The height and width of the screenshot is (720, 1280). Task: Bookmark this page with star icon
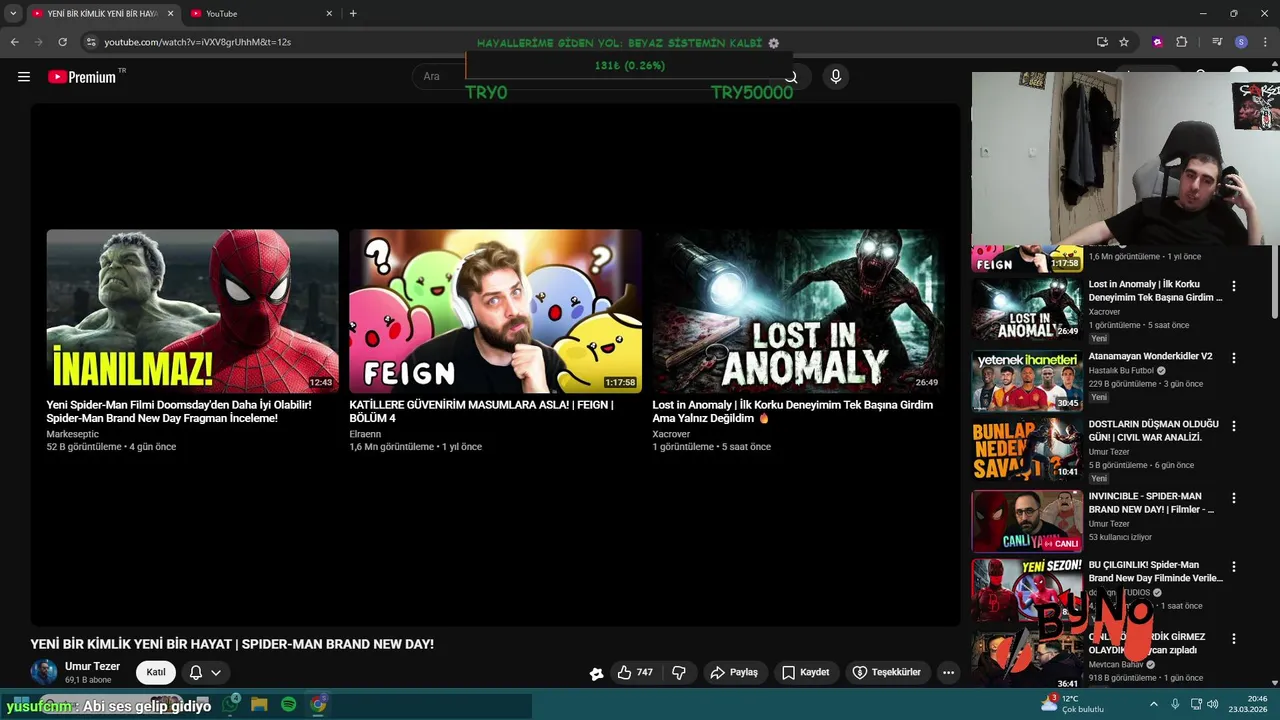pos(1124,42)
